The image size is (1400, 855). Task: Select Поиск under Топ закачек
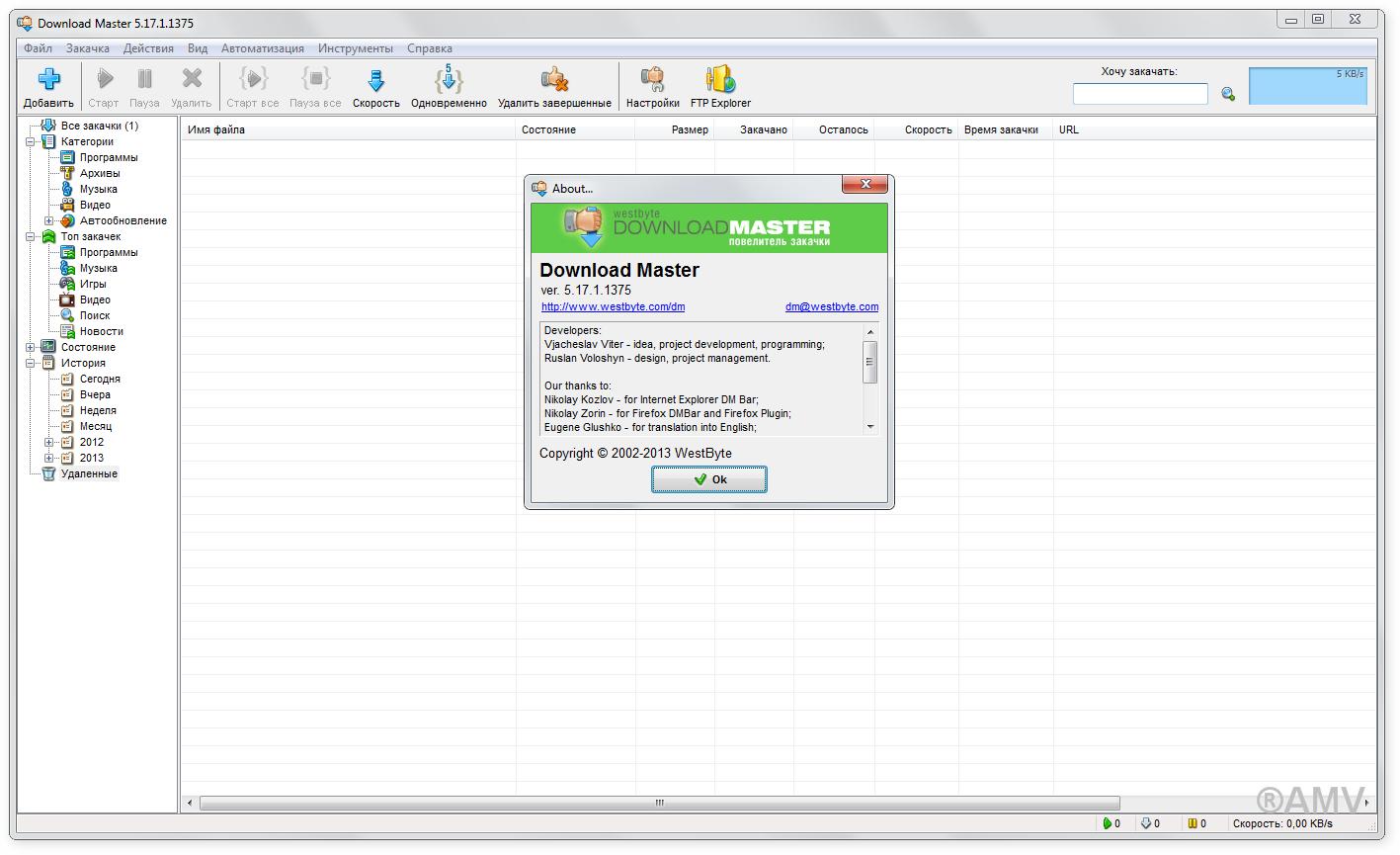click(95, 315)
